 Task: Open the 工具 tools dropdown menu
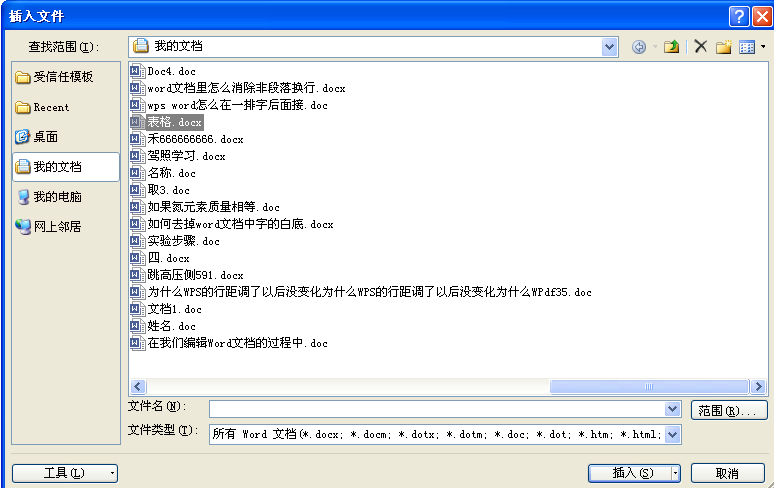(65, 473)
